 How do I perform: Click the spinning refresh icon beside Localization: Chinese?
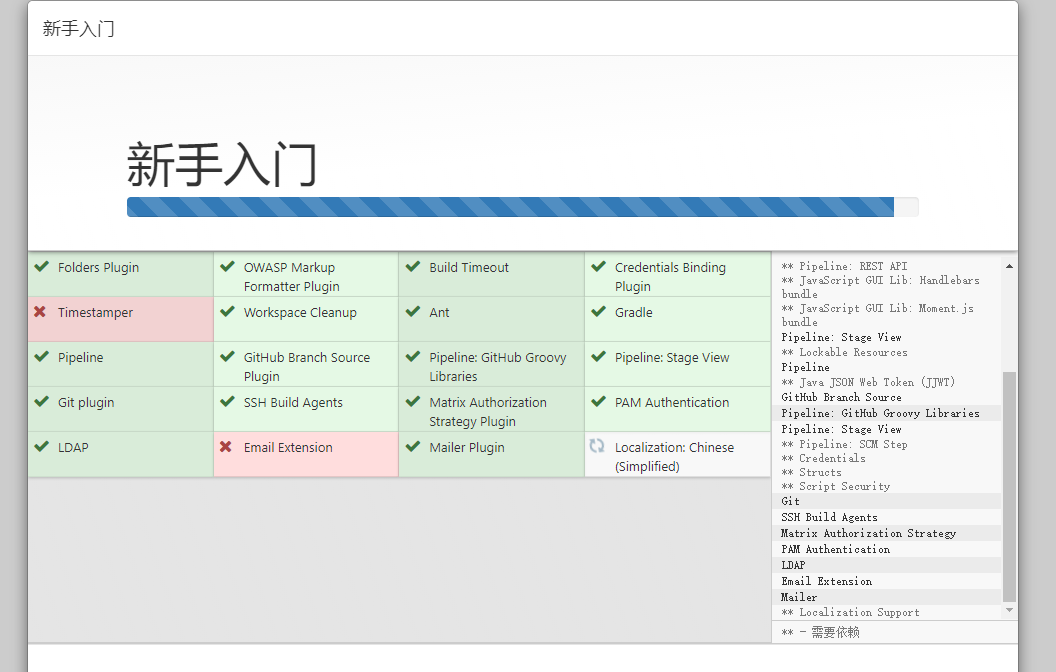point(597,446)
